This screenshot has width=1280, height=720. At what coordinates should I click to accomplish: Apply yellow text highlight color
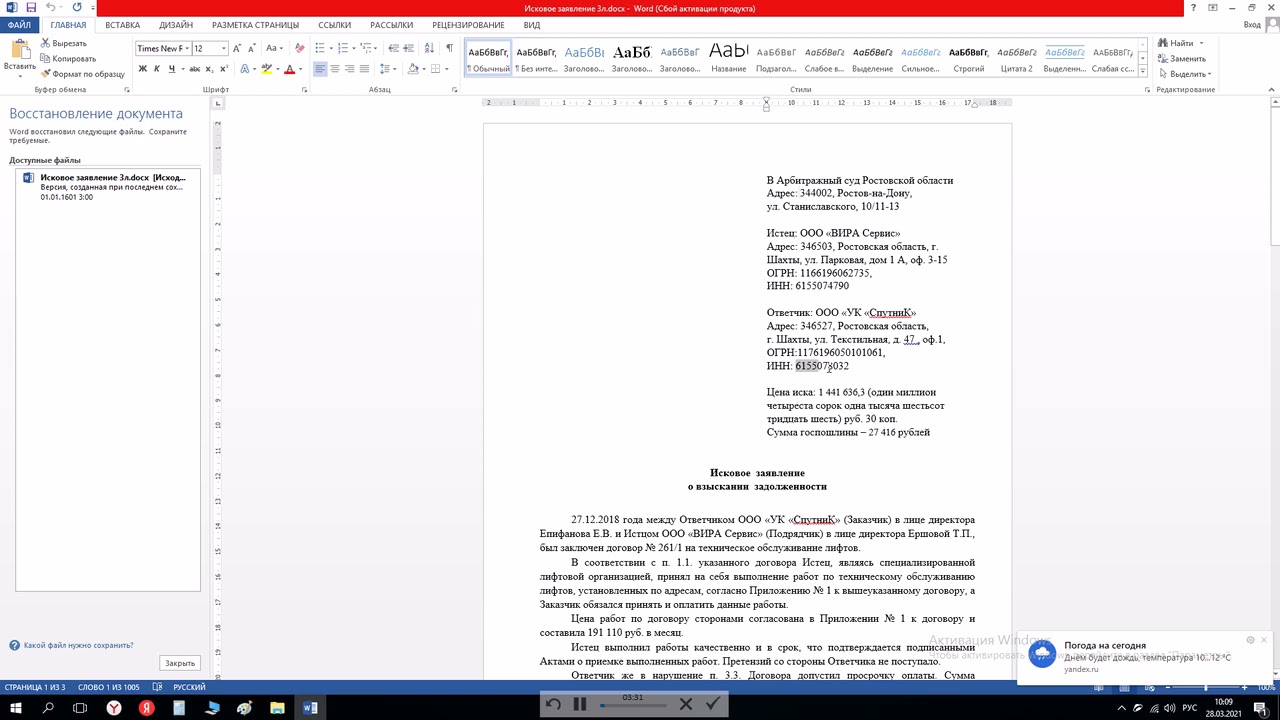coord(266,69)
